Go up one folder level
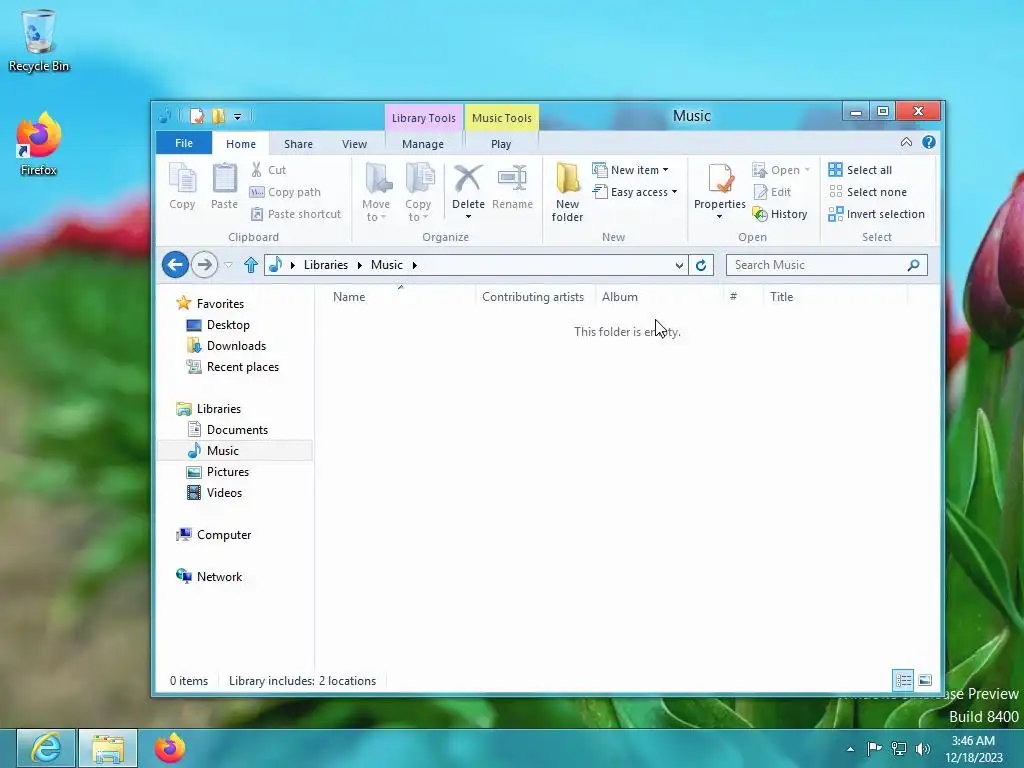Image resolution: width=1024 pixels, height=768 pixels. (x=251, y=264)
